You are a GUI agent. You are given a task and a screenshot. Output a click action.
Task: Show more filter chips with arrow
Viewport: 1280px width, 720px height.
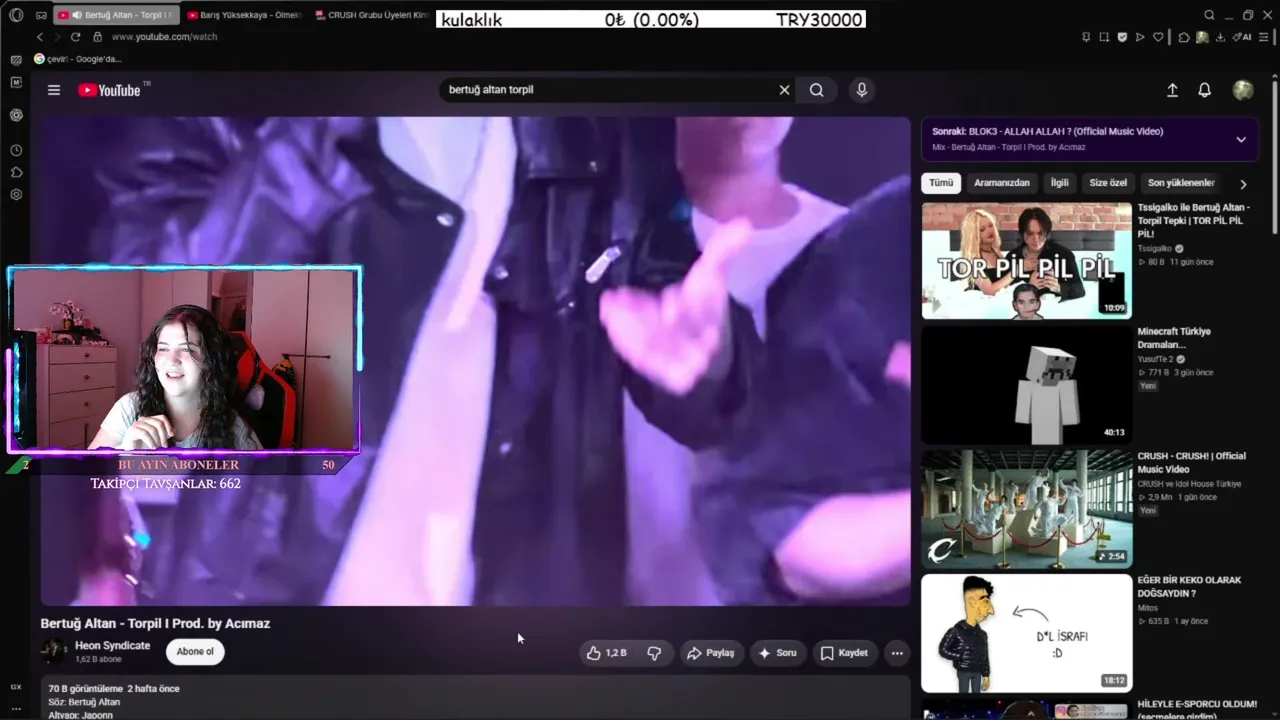tap(1243, 184)
